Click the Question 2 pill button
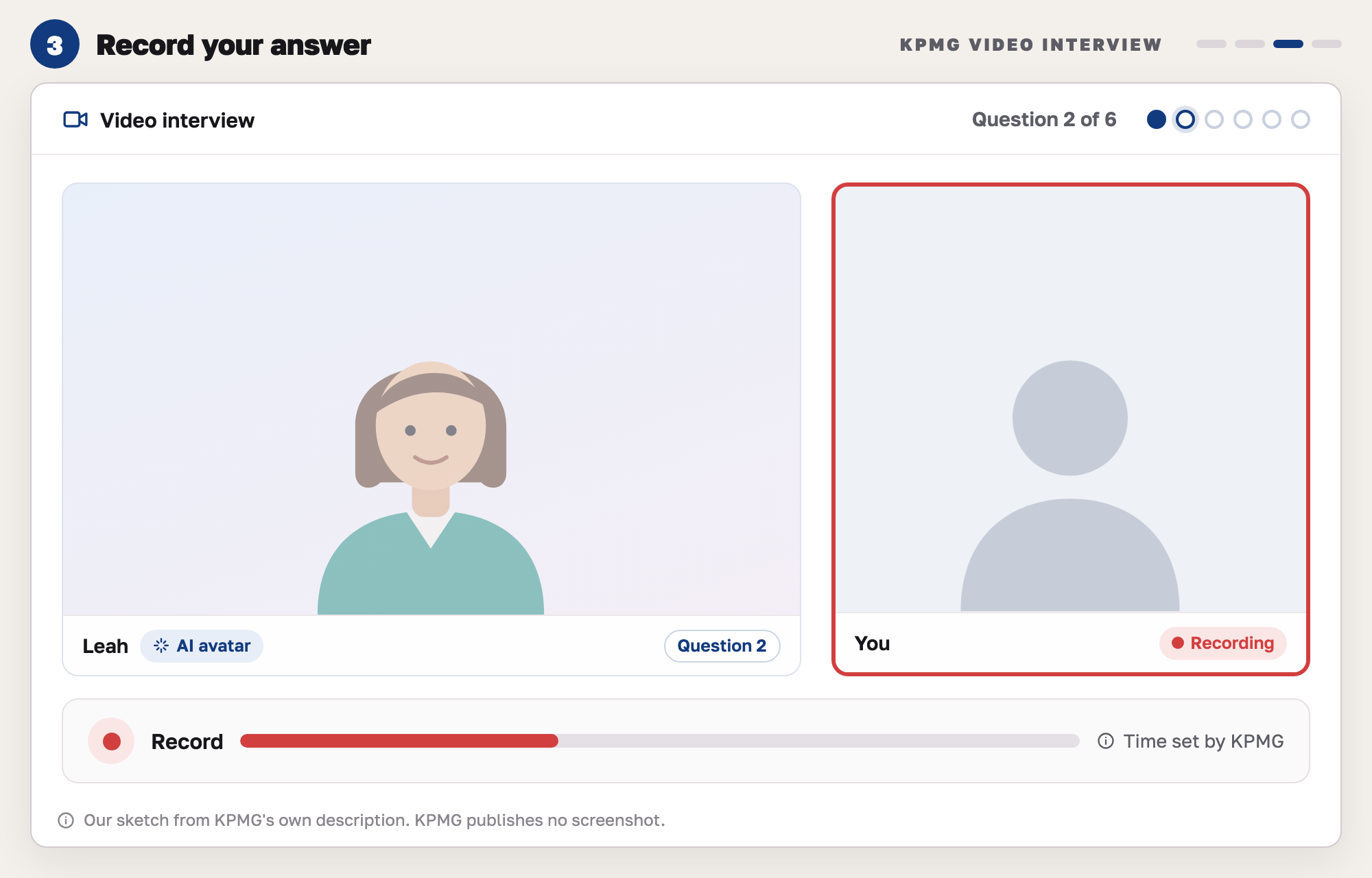The height and width of the screenshot is (878, 1372). click(x=722, y=645)
